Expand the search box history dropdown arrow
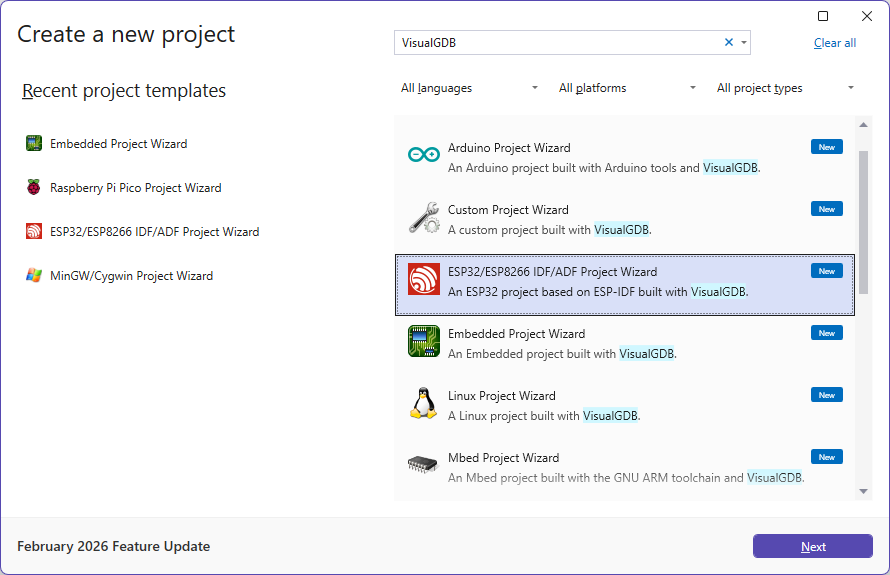Viewport: 890px width, 575px height. [743, 42]
